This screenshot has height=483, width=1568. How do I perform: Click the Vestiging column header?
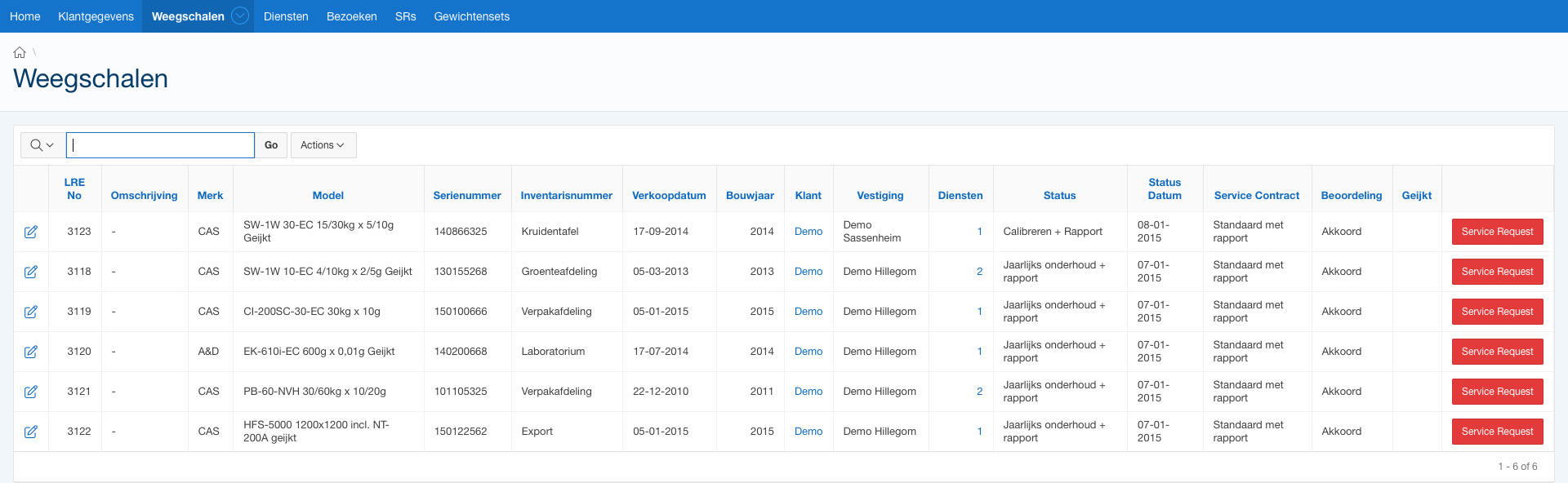point(880,196)
